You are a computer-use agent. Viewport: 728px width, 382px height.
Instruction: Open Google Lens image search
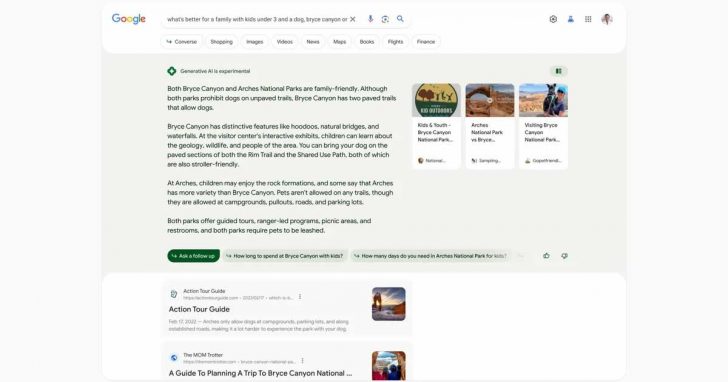click(385, 19)
